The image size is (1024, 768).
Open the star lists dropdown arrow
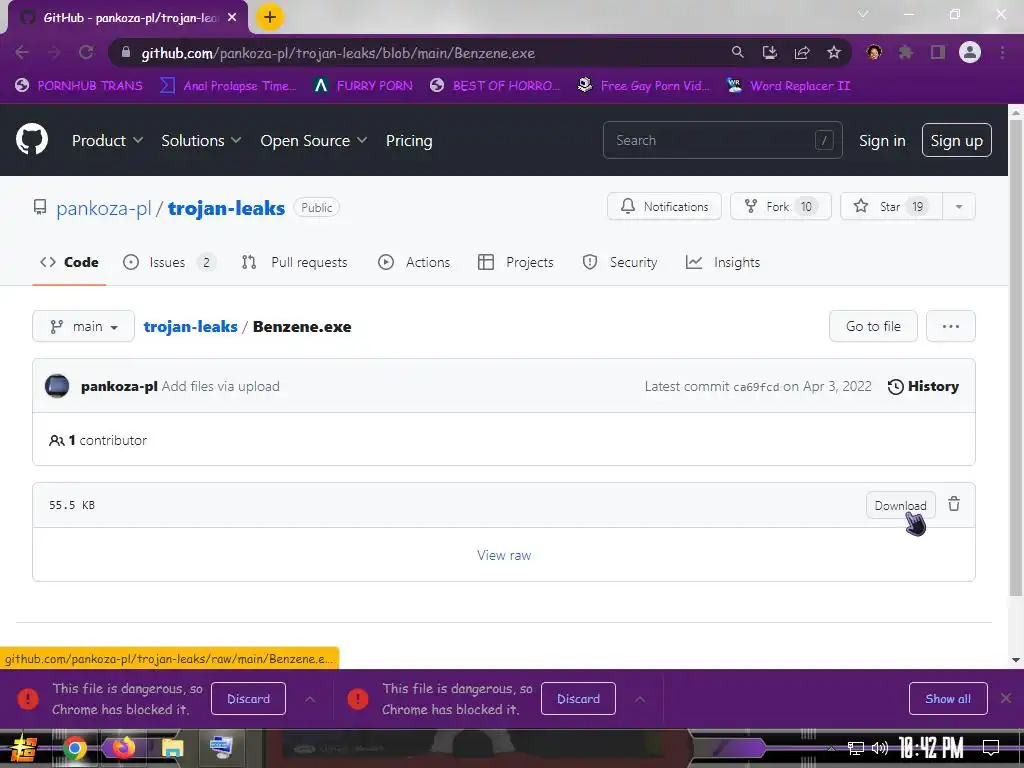[959, 206]
